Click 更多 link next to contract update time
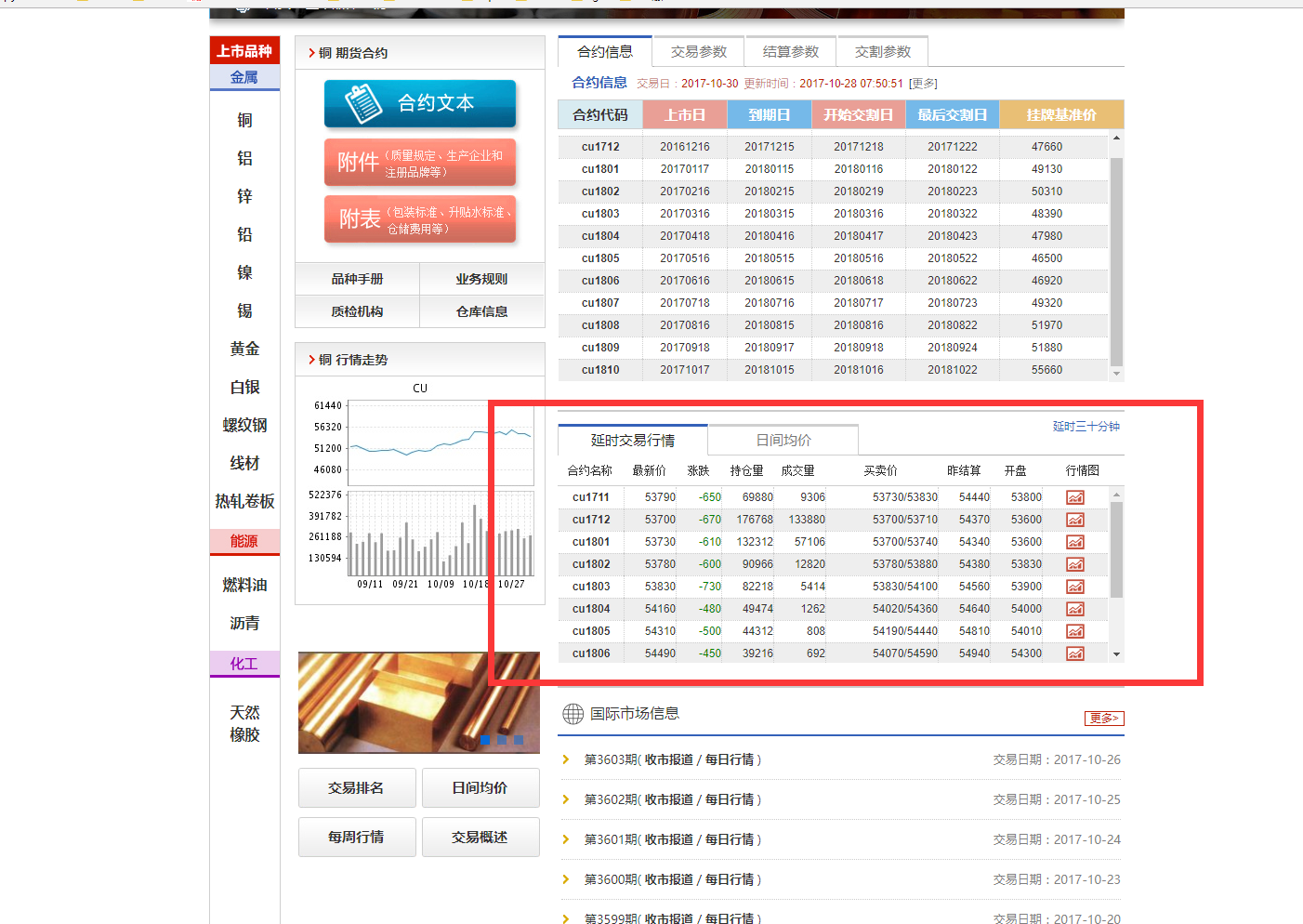The height and width of the screenshot is (924, 1303). click(923, 84)
